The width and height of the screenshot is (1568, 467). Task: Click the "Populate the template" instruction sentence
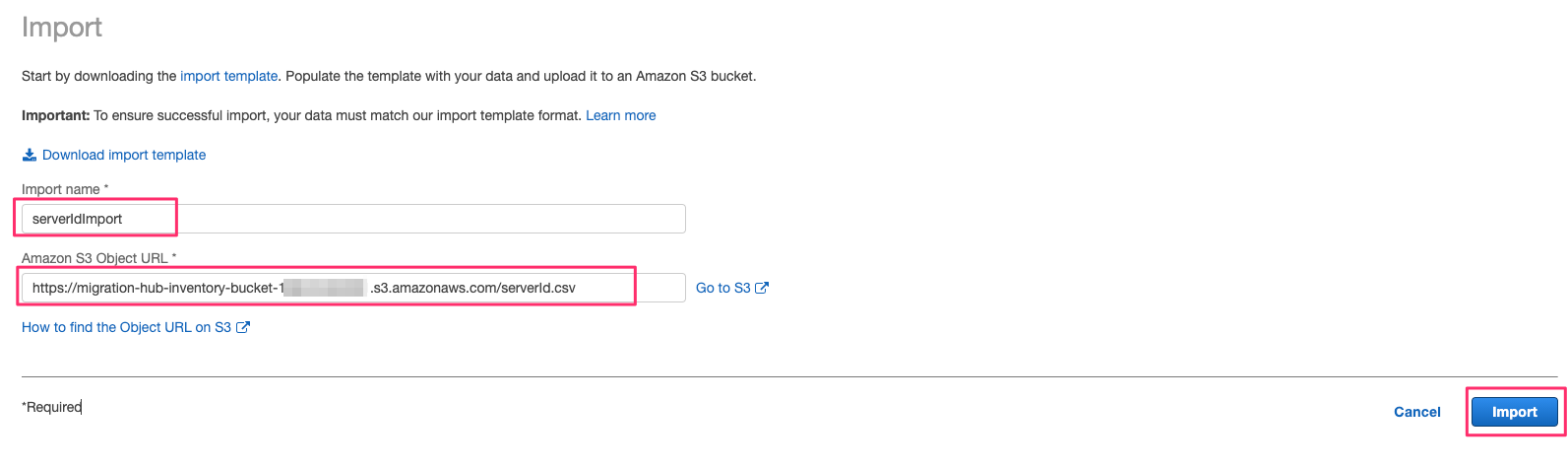point(521,76)
